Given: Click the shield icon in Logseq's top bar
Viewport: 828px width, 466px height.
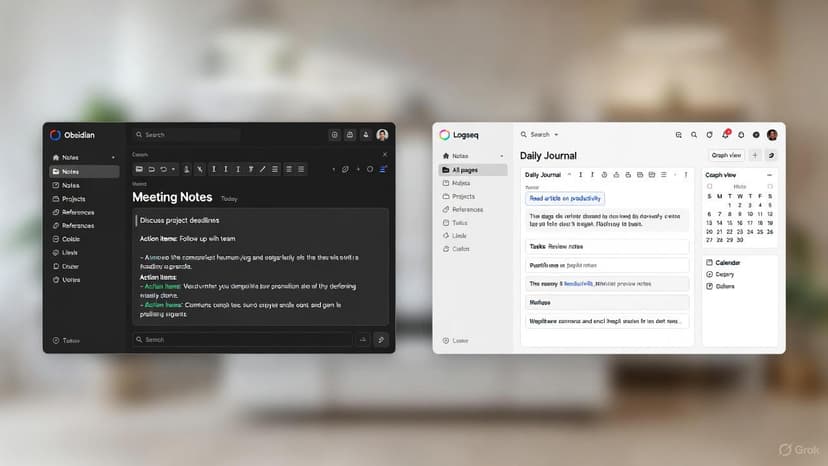Looking at the screenshot, I should (709, 135).
